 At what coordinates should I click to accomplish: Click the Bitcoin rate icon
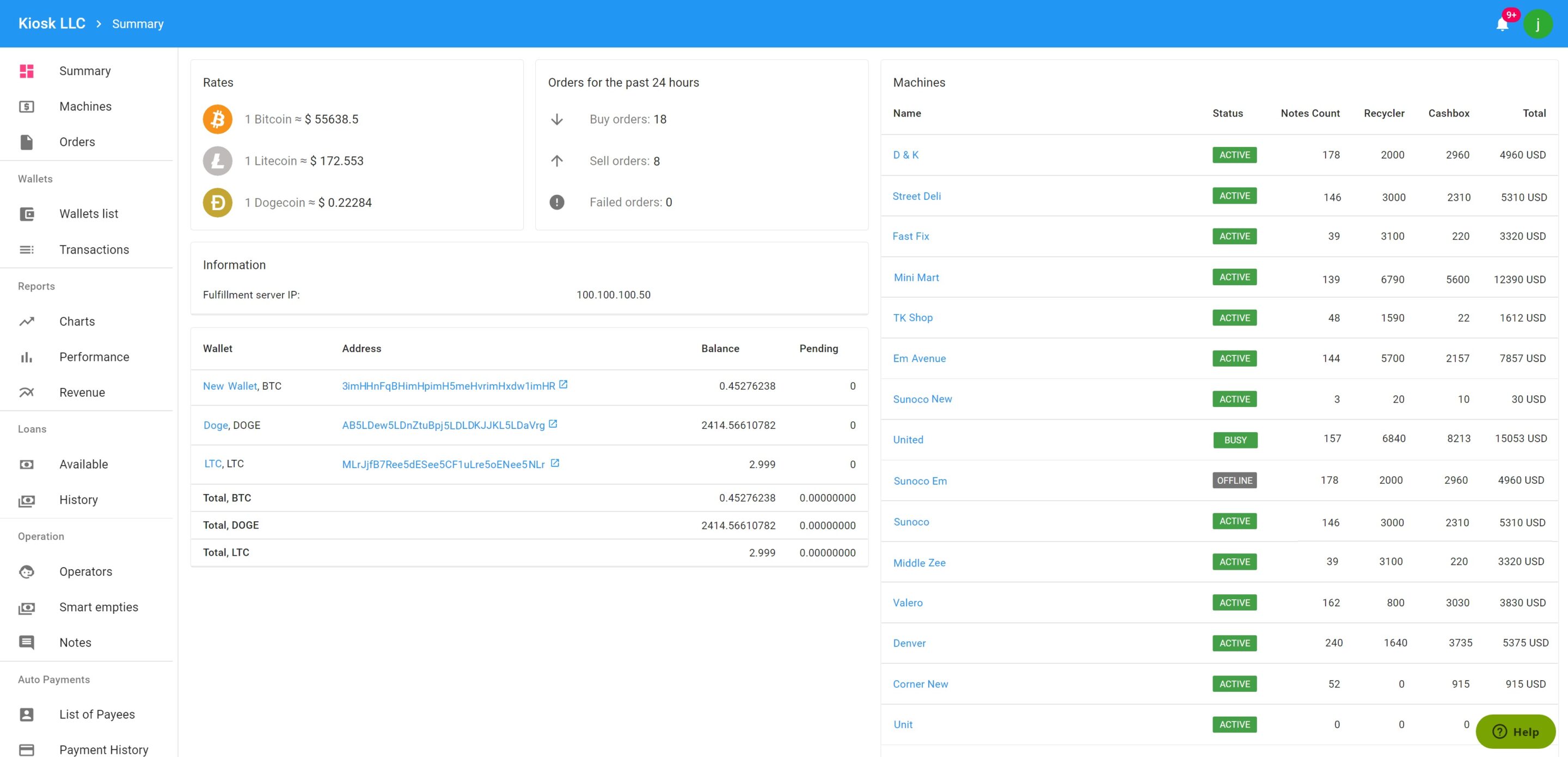pyautogui.click(x=217, y=119)
